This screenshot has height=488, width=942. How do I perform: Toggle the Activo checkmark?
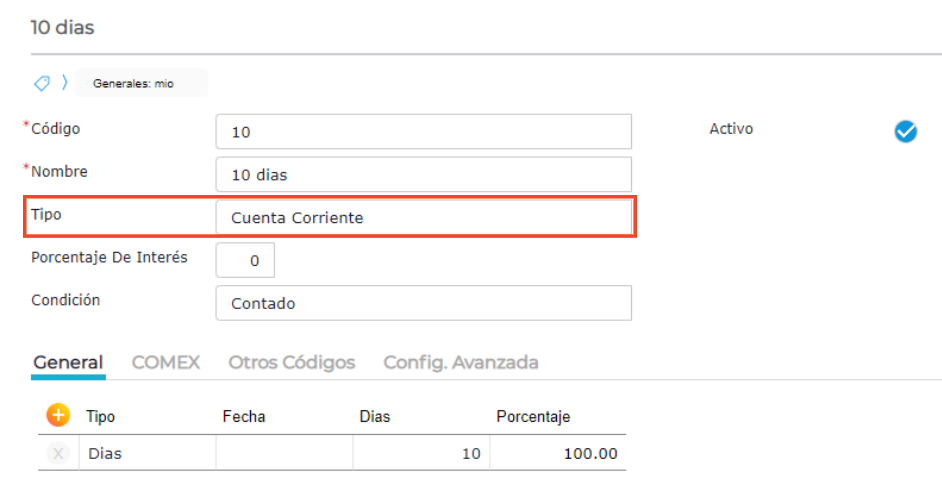(905, 131)
